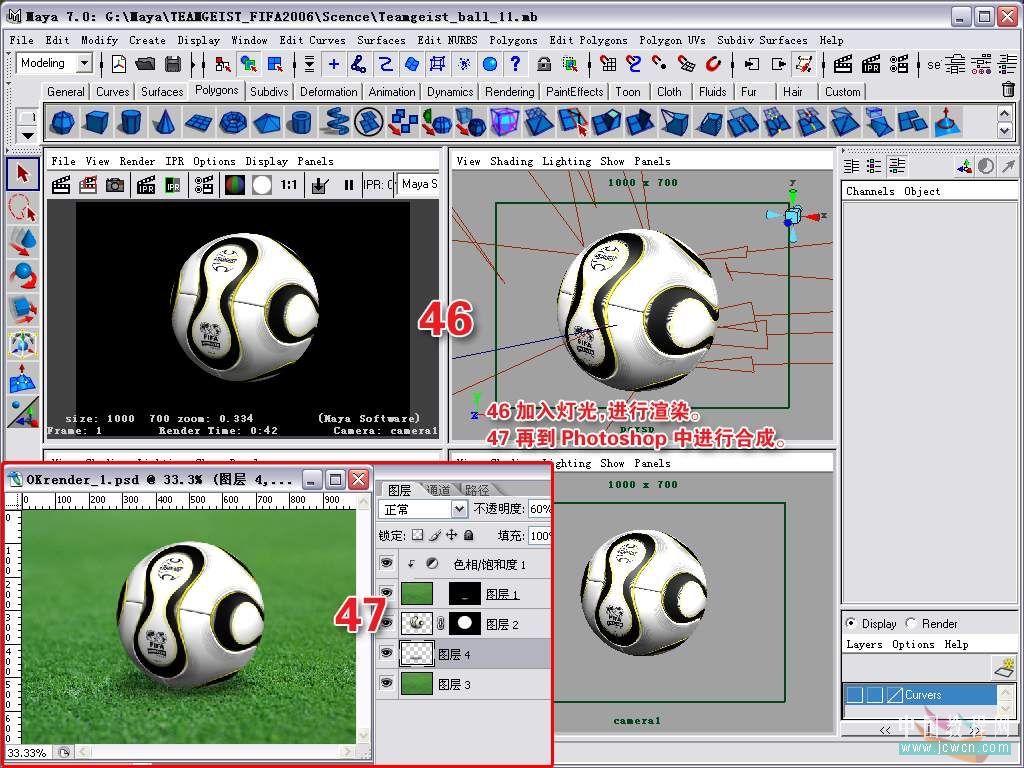This screenshot has width=1024, height=768.
Task: Hide the 色相/饱和度 1 adjustment layer
Action: [x=387, y=562]
